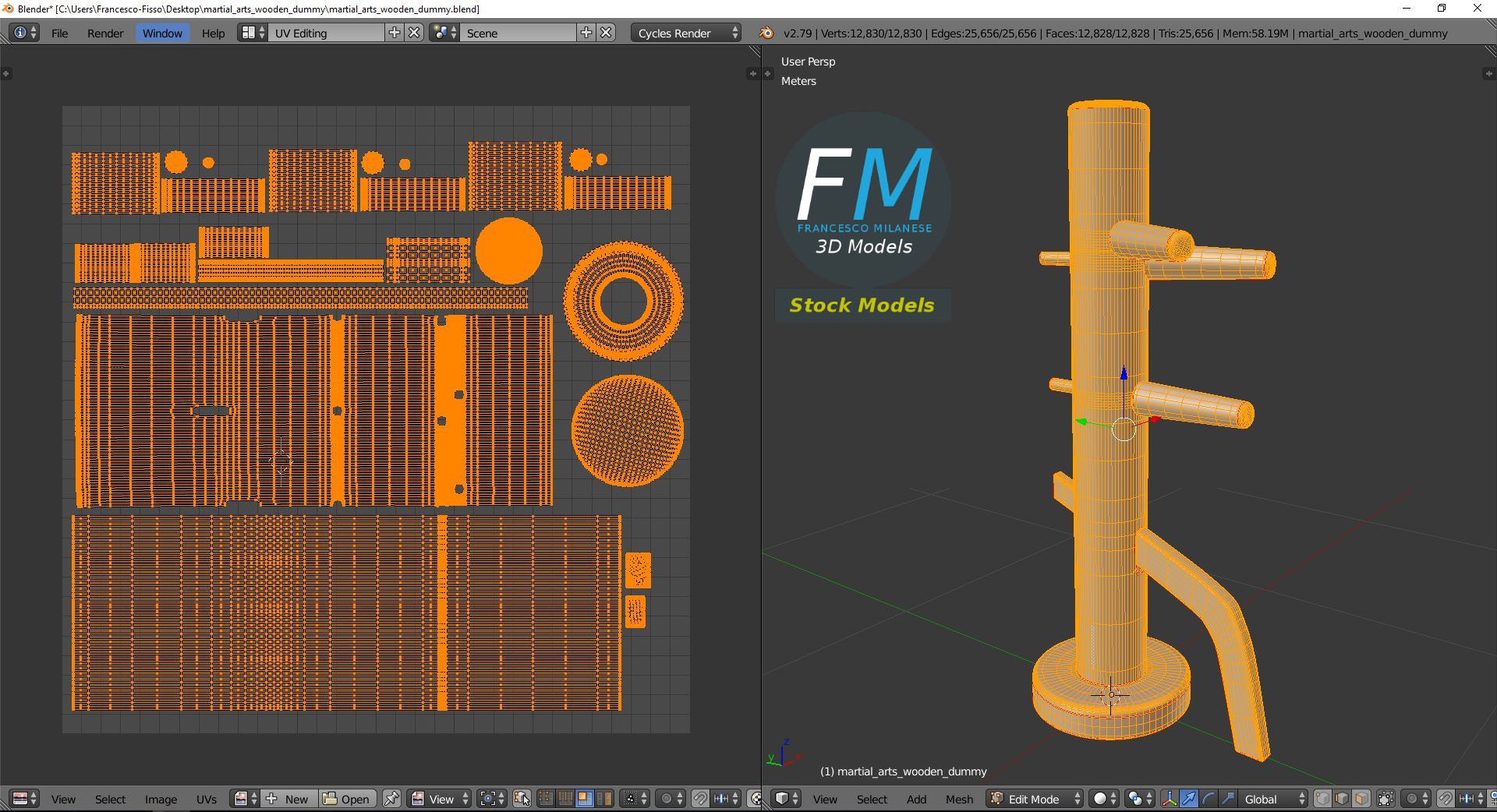The image size is (1497, 812).
Task: Open the Cycles Render engine dropdown
Action: pos(686,33)
